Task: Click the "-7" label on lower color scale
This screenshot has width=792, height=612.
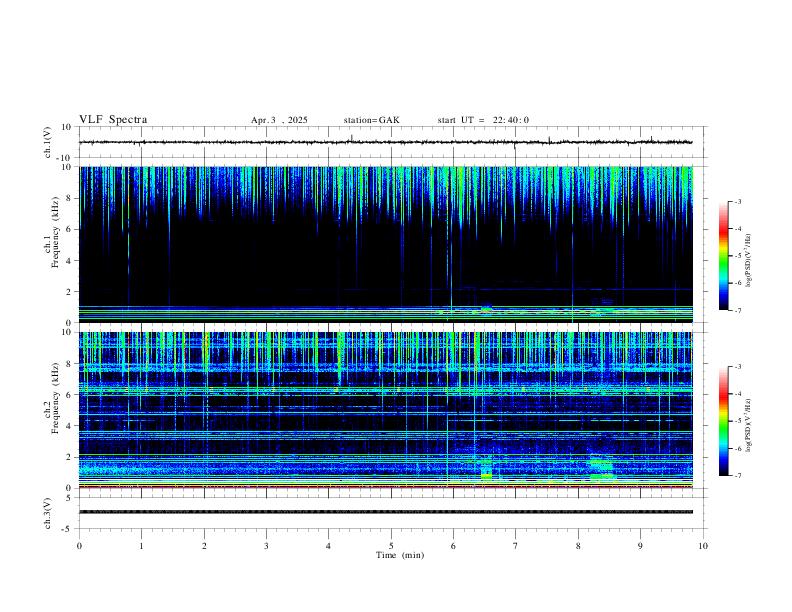Action: pyautogui.click(x=738, y=476)
